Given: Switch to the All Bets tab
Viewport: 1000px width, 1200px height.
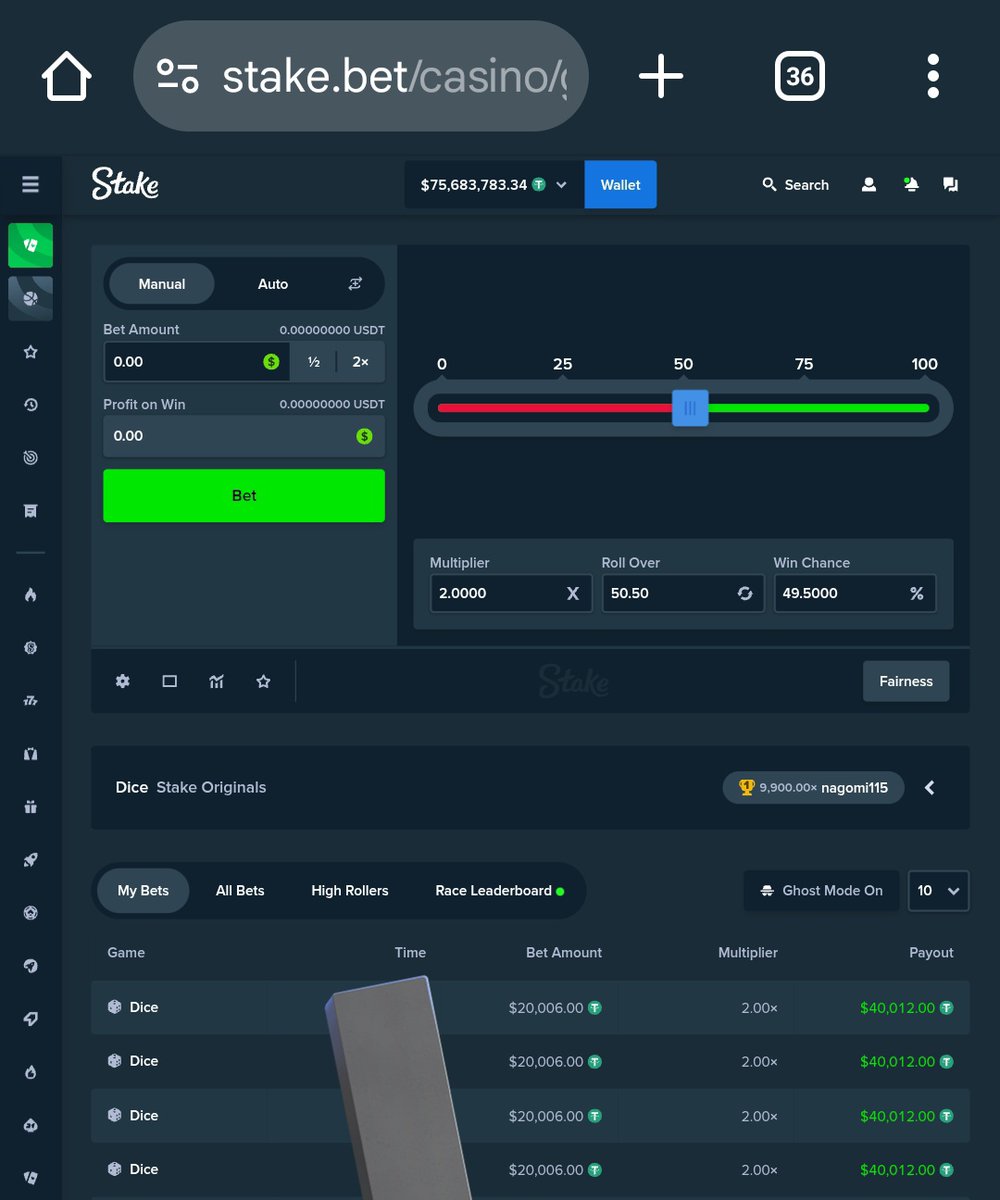Looking at the screenshot, I should click(240, 890).
